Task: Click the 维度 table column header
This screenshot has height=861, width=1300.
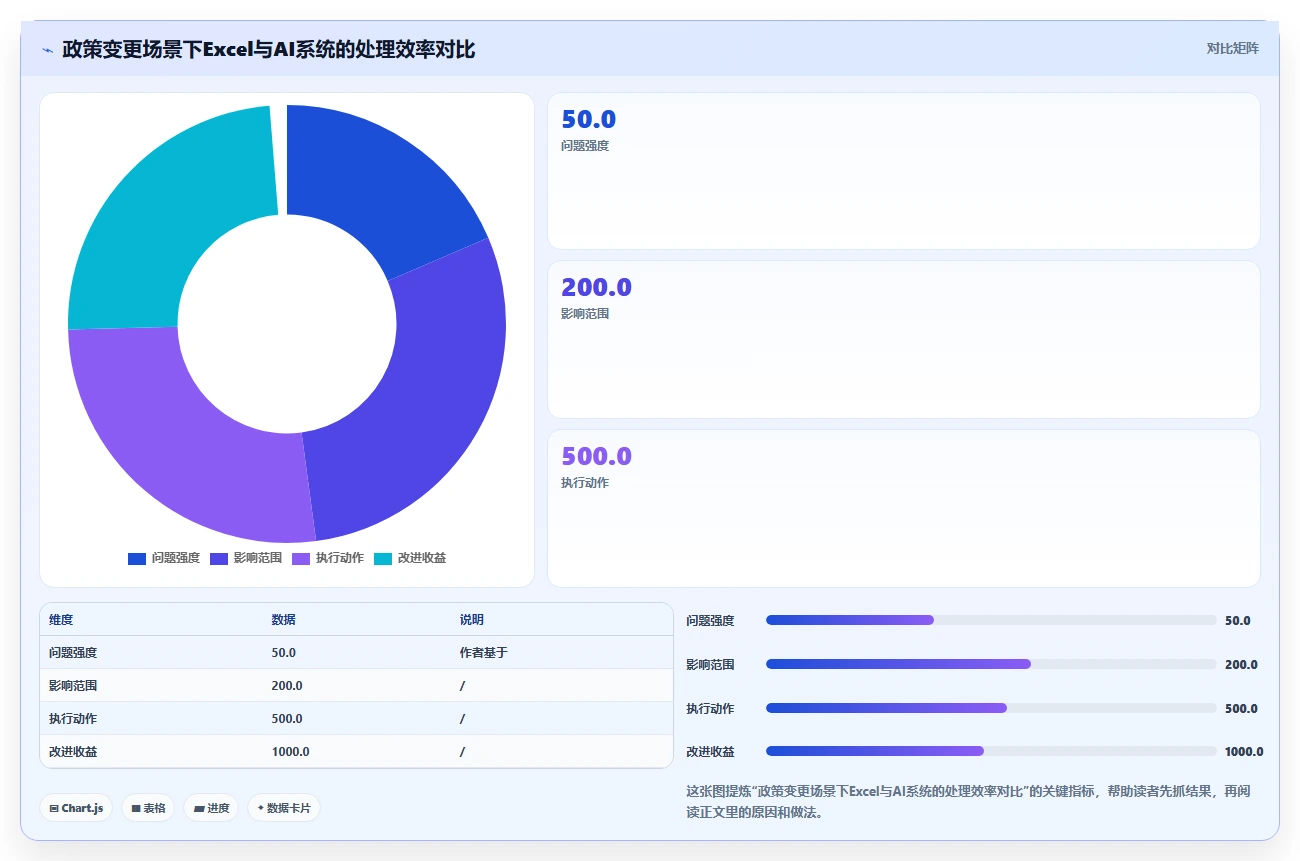Action: (x=61, y=620)
